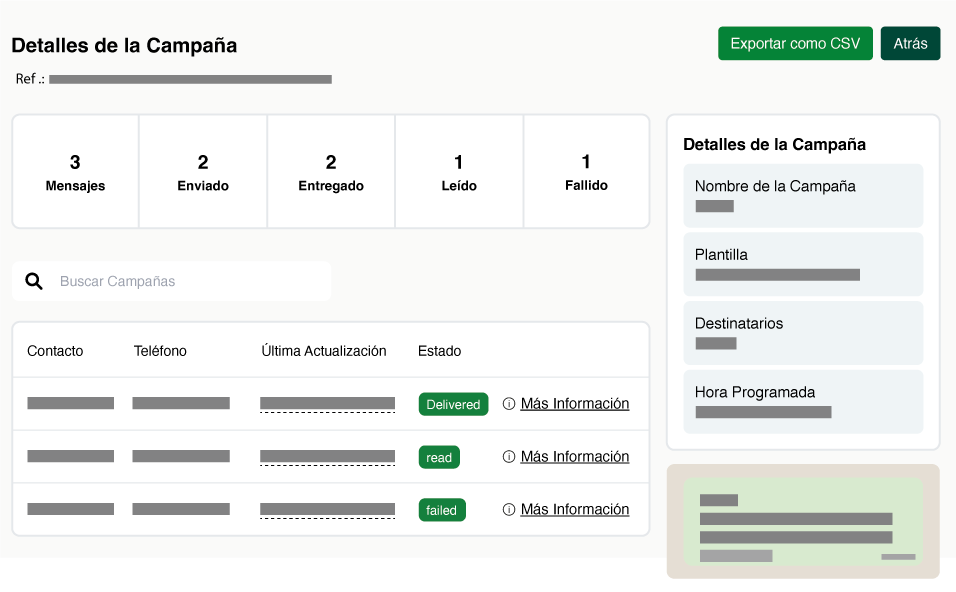Image resolution: width=956 pixels, height=592 pixels.
Task: Open Más Información for the read row
Action: click(x=574, y=457)
